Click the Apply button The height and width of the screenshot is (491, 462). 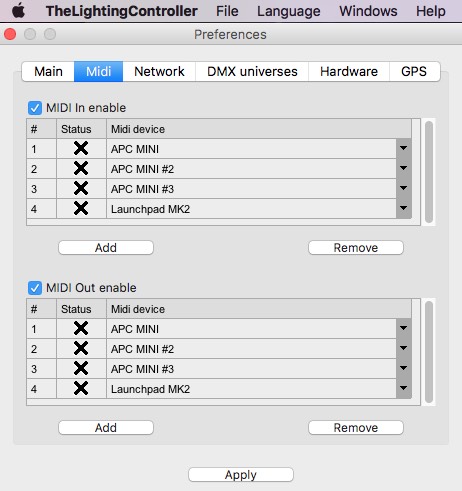click(x=241, y=475)
